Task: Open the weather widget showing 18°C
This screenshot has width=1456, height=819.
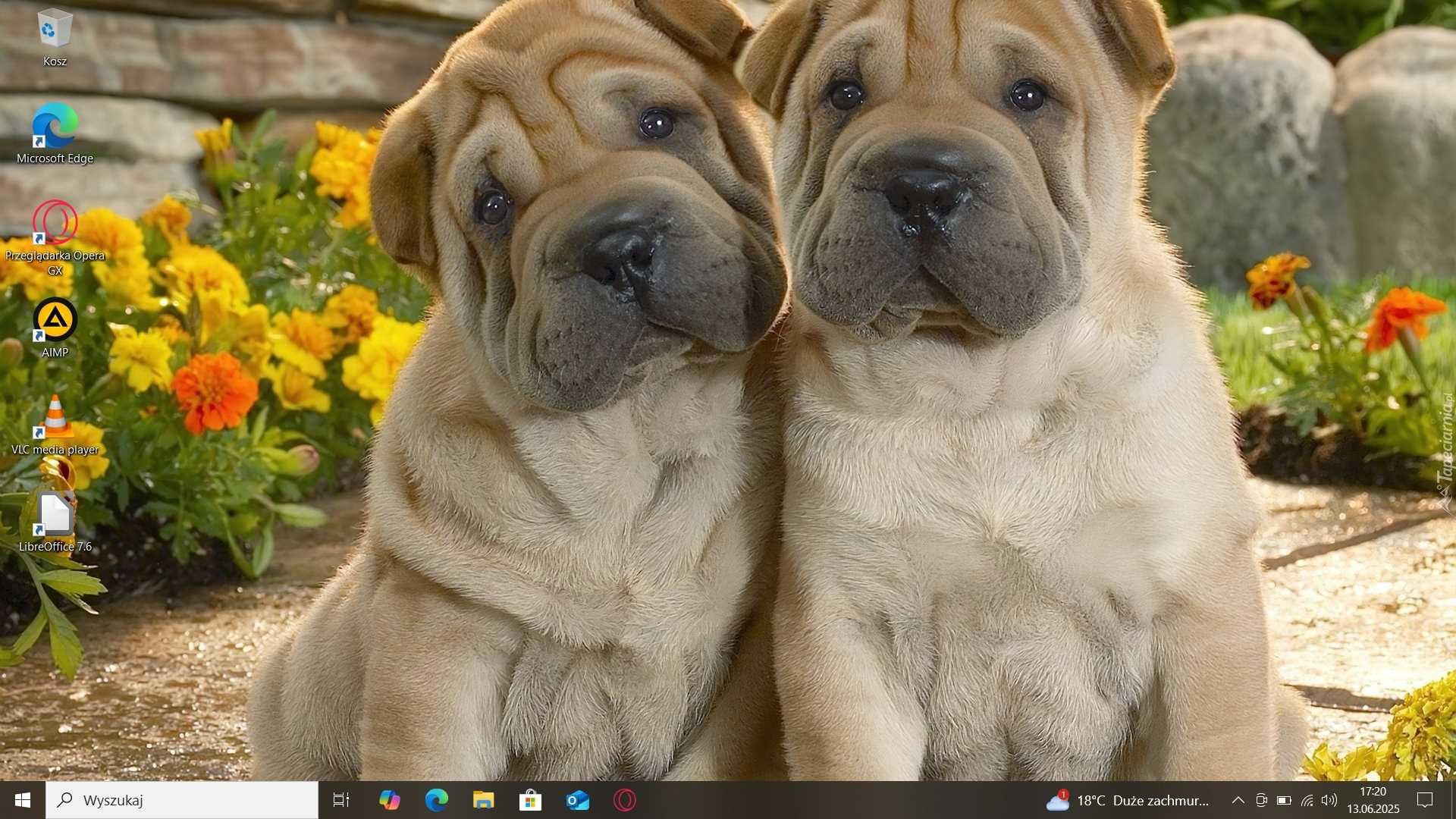Action: tap(1128, 800)
